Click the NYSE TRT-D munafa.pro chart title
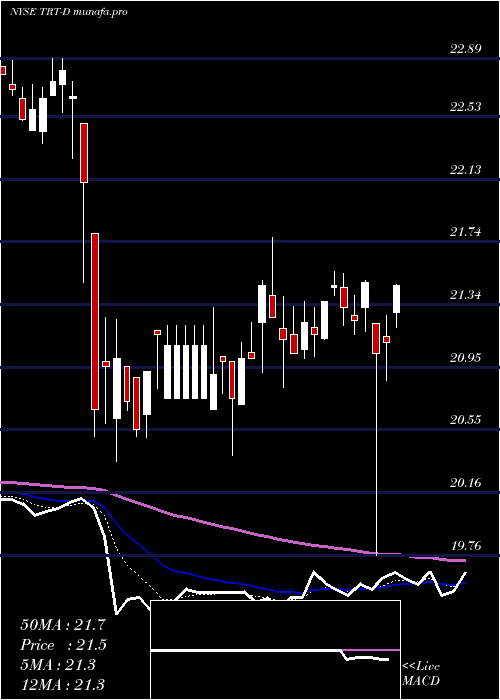500x700 pixels. 68,12
